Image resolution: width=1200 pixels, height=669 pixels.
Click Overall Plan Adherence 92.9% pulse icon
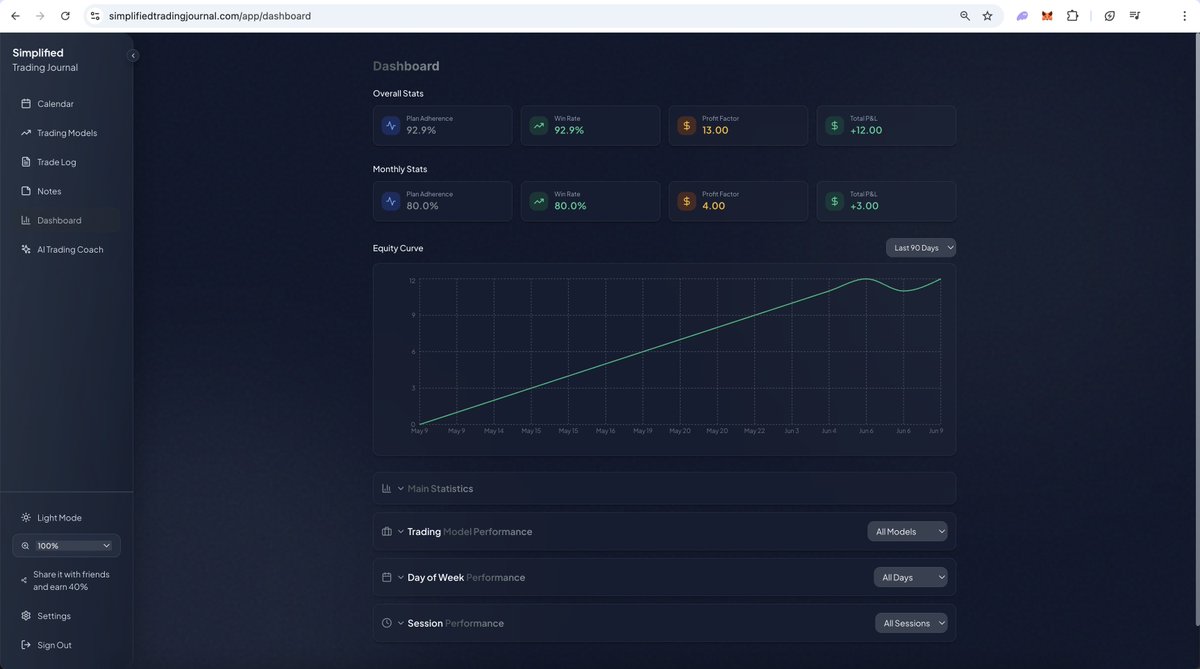point(391,126)
